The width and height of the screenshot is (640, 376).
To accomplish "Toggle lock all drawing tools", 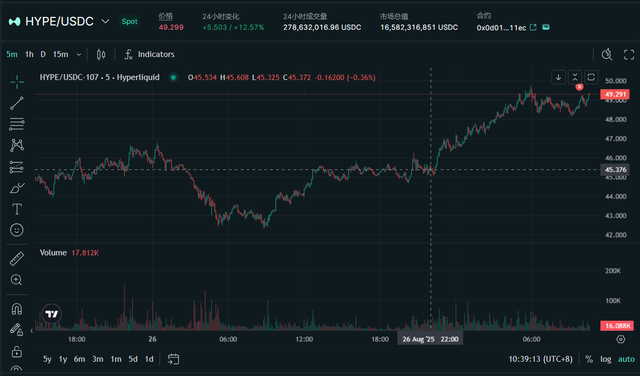I will click(x=17, y=351).
